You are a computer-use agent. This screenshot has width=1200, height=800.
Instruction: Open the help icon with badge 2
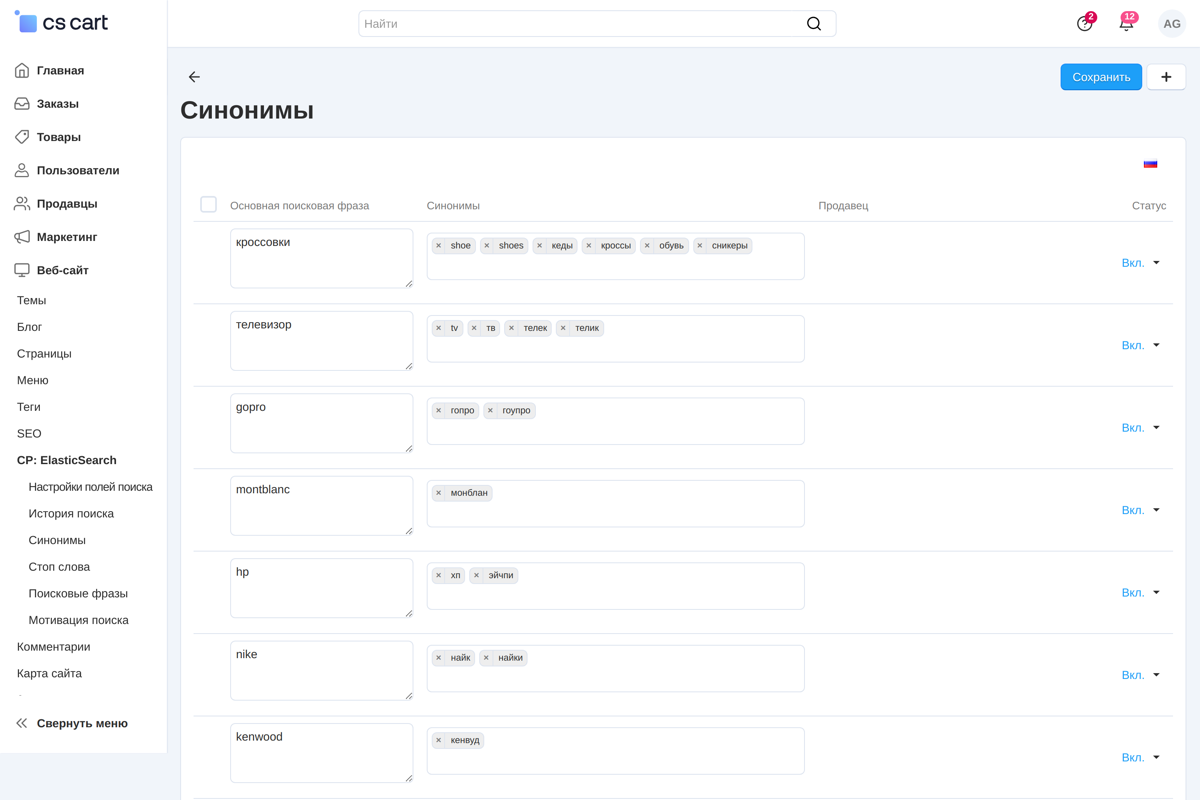click(1085, 24)
